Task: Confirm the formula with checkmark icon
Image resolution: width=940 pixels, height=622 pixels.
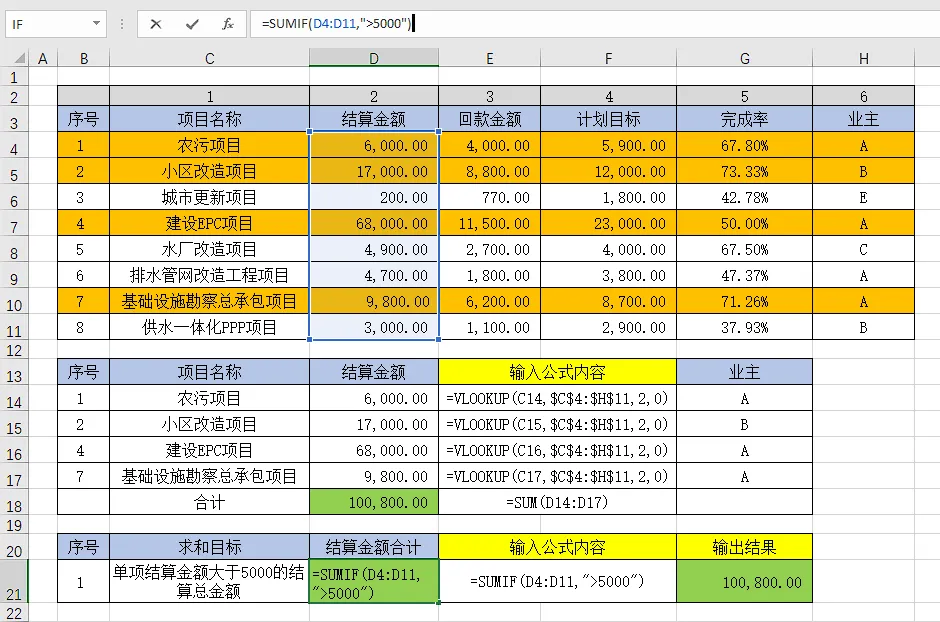Action: coord(192,24)
